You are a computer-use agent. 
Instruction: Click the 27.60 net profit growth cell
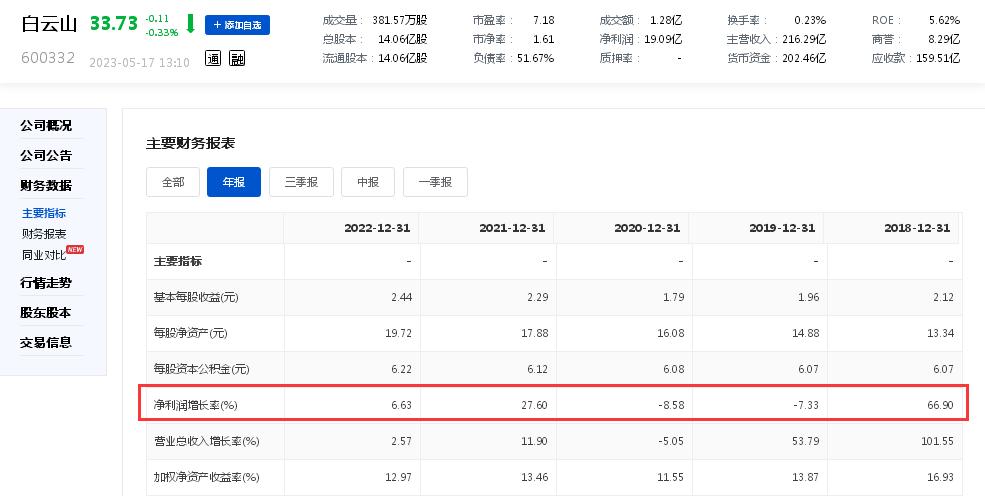pos(534,406)
